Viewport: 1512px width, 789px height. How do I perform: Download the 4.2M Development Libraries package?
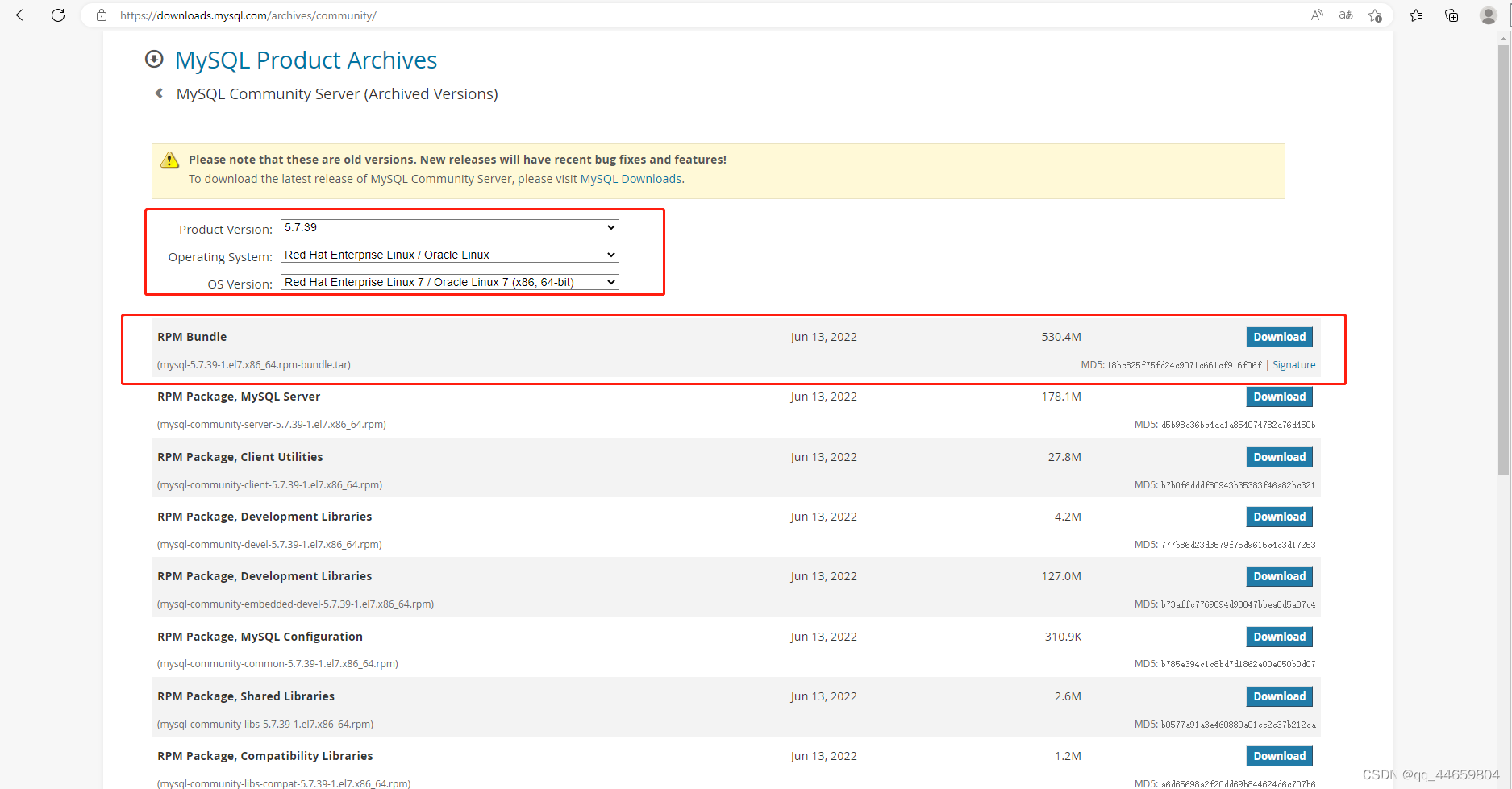click(x=1280, y=517)
